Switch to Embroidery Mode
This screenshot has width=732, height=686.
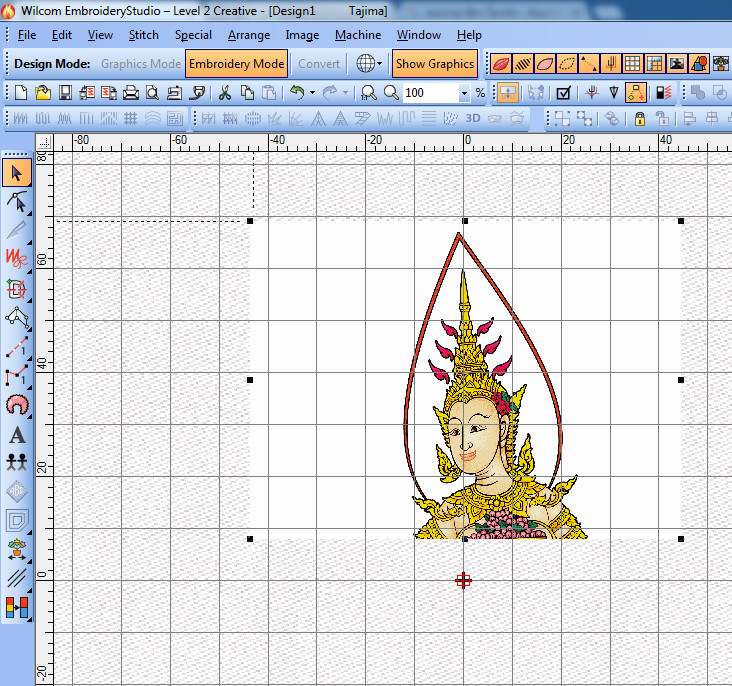tap(236, 64)
